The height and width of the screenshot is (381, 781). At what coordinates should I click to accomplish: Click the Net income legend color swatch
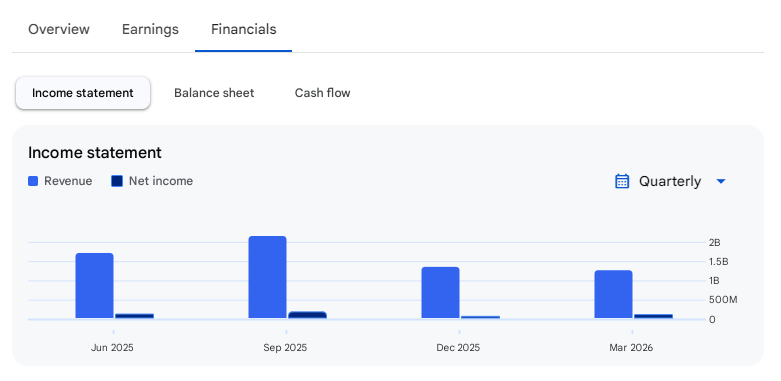pyautogui.click(x=117, y=181)
